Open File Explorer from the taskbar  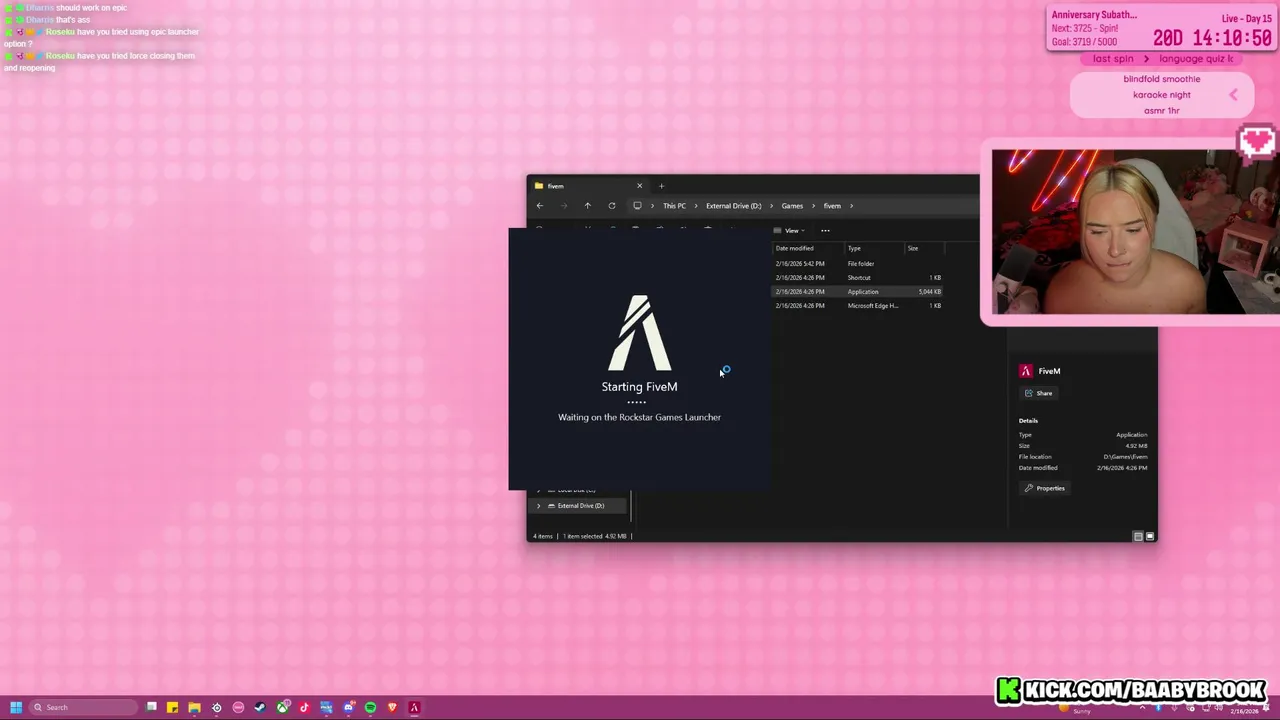pos(195,708)
